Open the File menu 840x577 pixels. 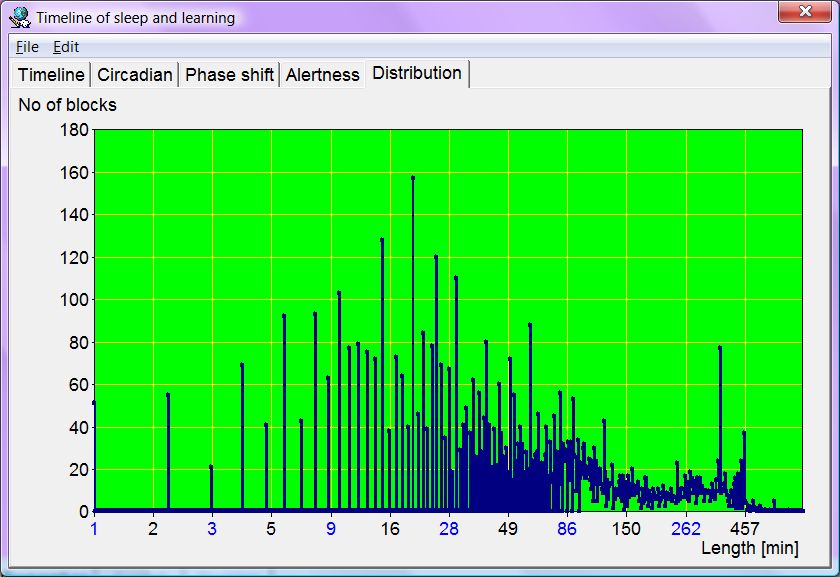(x=27, y=47)
